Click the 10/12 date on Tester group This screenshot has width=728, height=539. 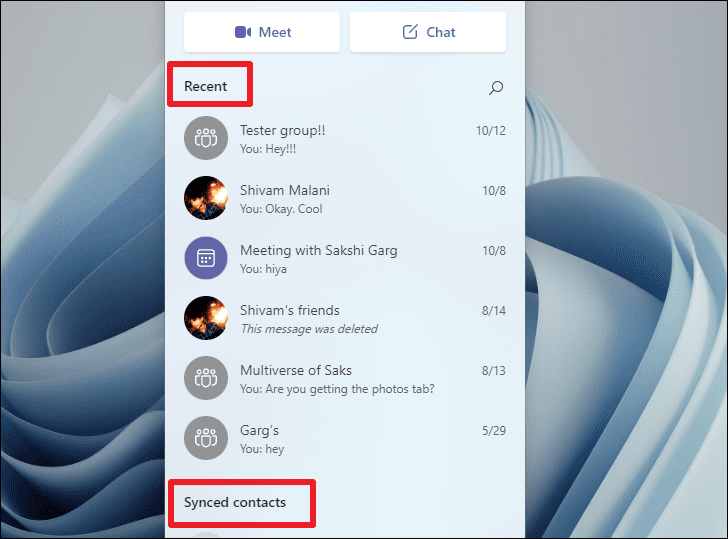(x=491, y=131)
